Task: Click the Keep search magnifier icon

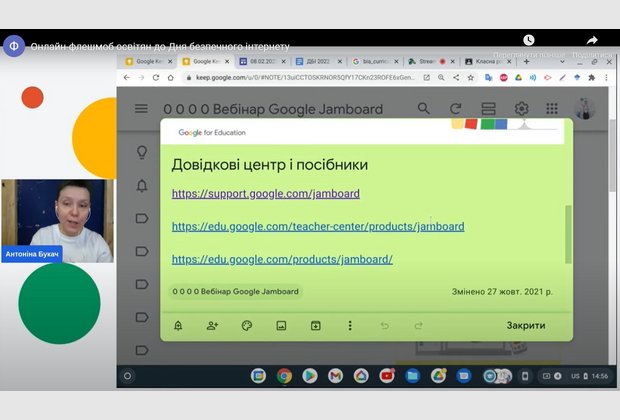Action: click(x=424, y=108)
